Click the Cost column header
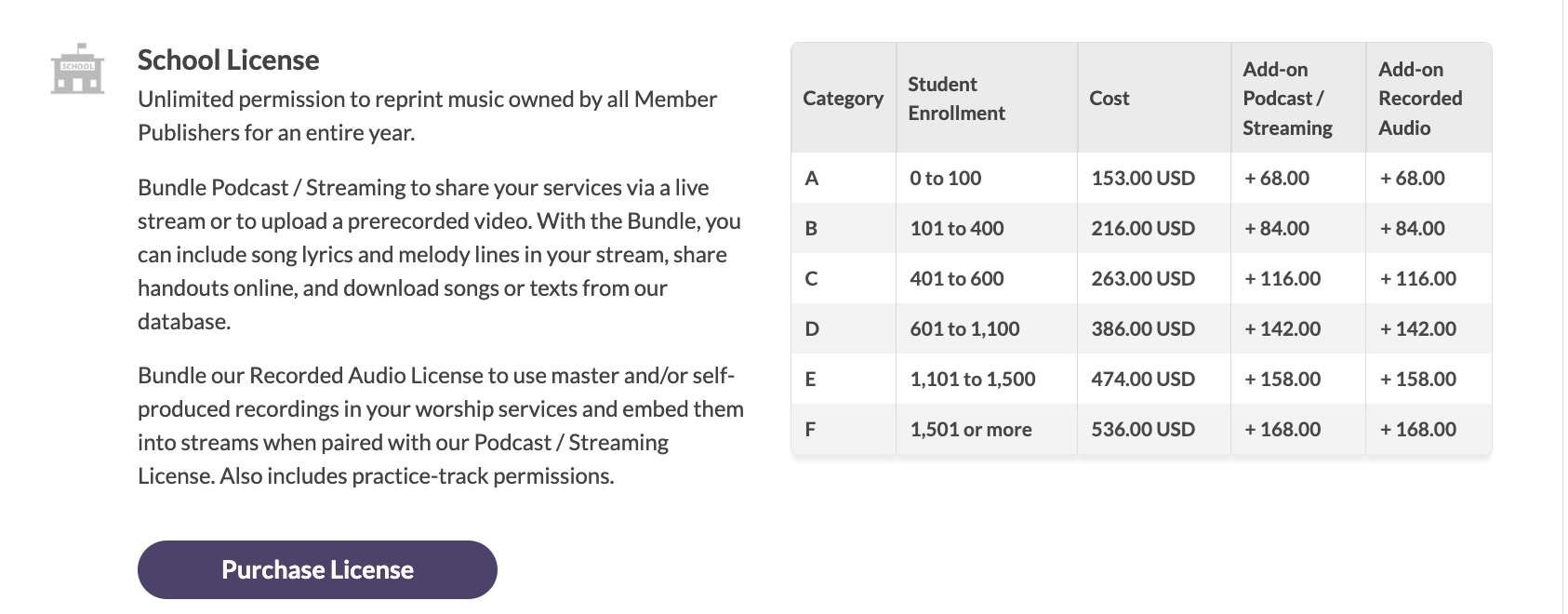The width and height of the screenshot is (1568, 614). [x=1109, y=99]
